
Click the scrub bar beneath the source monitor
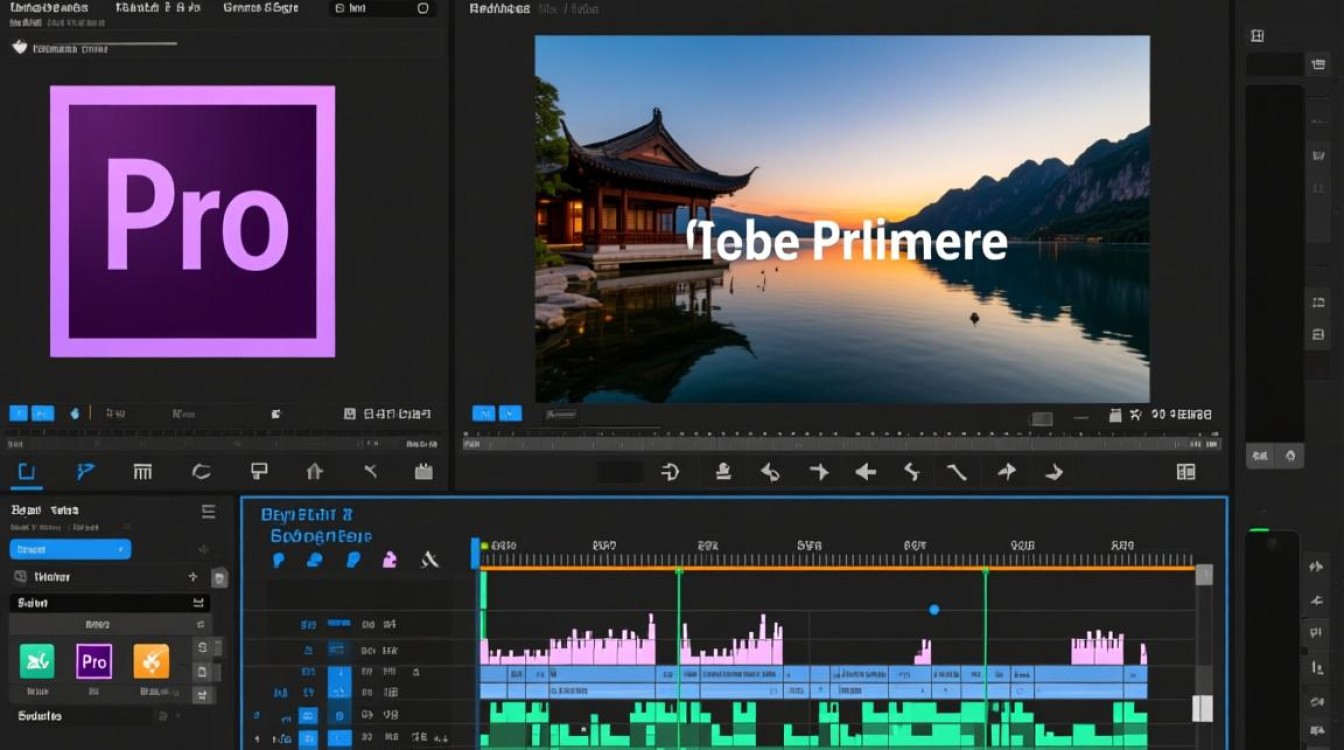pyautogui.click(x=223, y=443)
